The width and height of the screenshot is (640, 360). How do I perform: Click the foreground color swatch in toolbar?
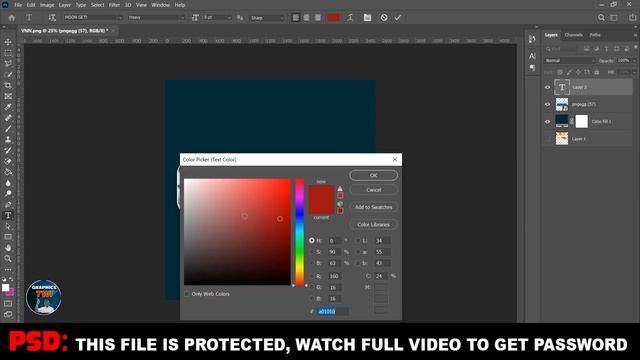5,287
